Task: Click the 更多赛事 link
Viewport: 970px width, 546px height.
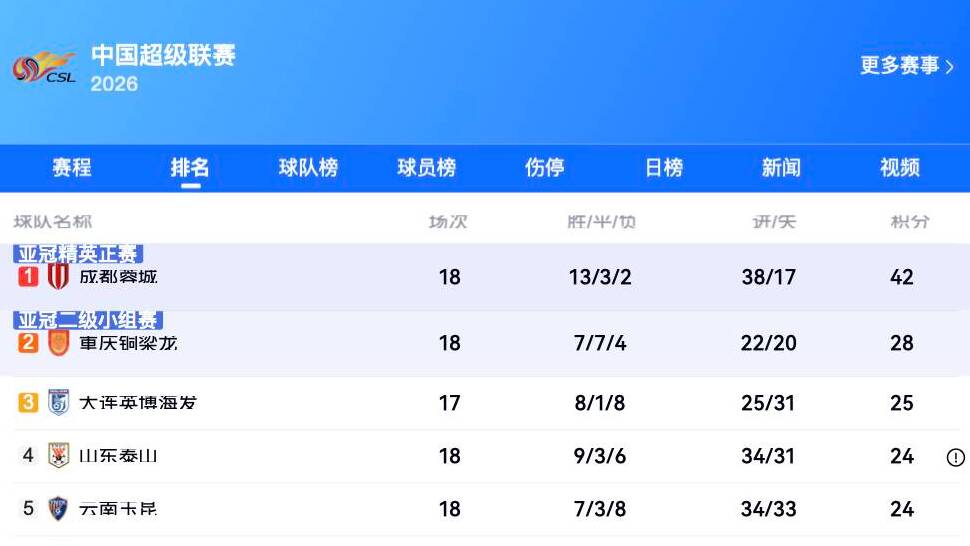Action: click(x=899, y=65)
